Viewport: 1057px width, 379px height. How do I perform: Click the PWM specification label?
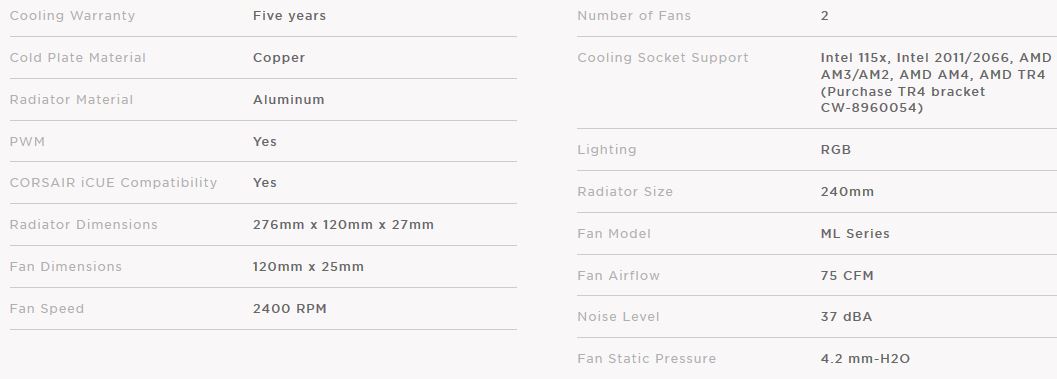(x=27, y=141)
